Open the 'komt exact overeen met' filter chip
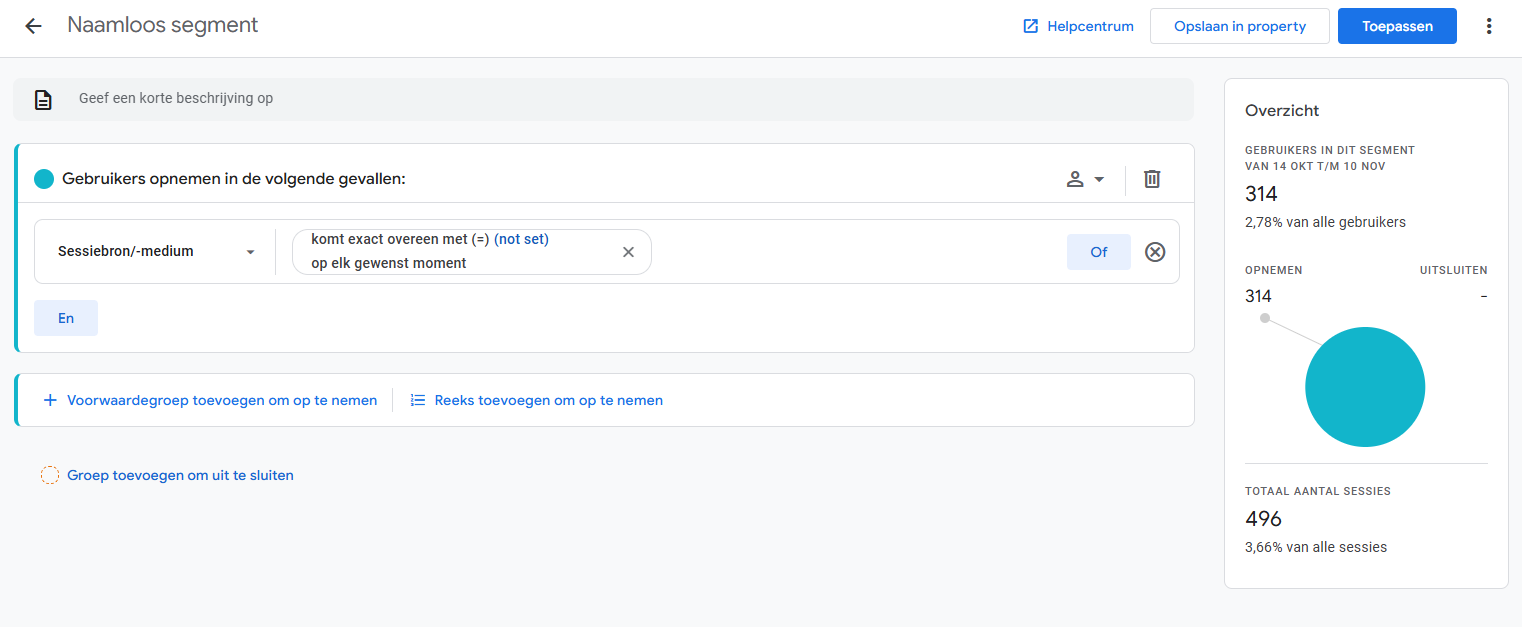The image size is (1522, 627). coord(460,252)
